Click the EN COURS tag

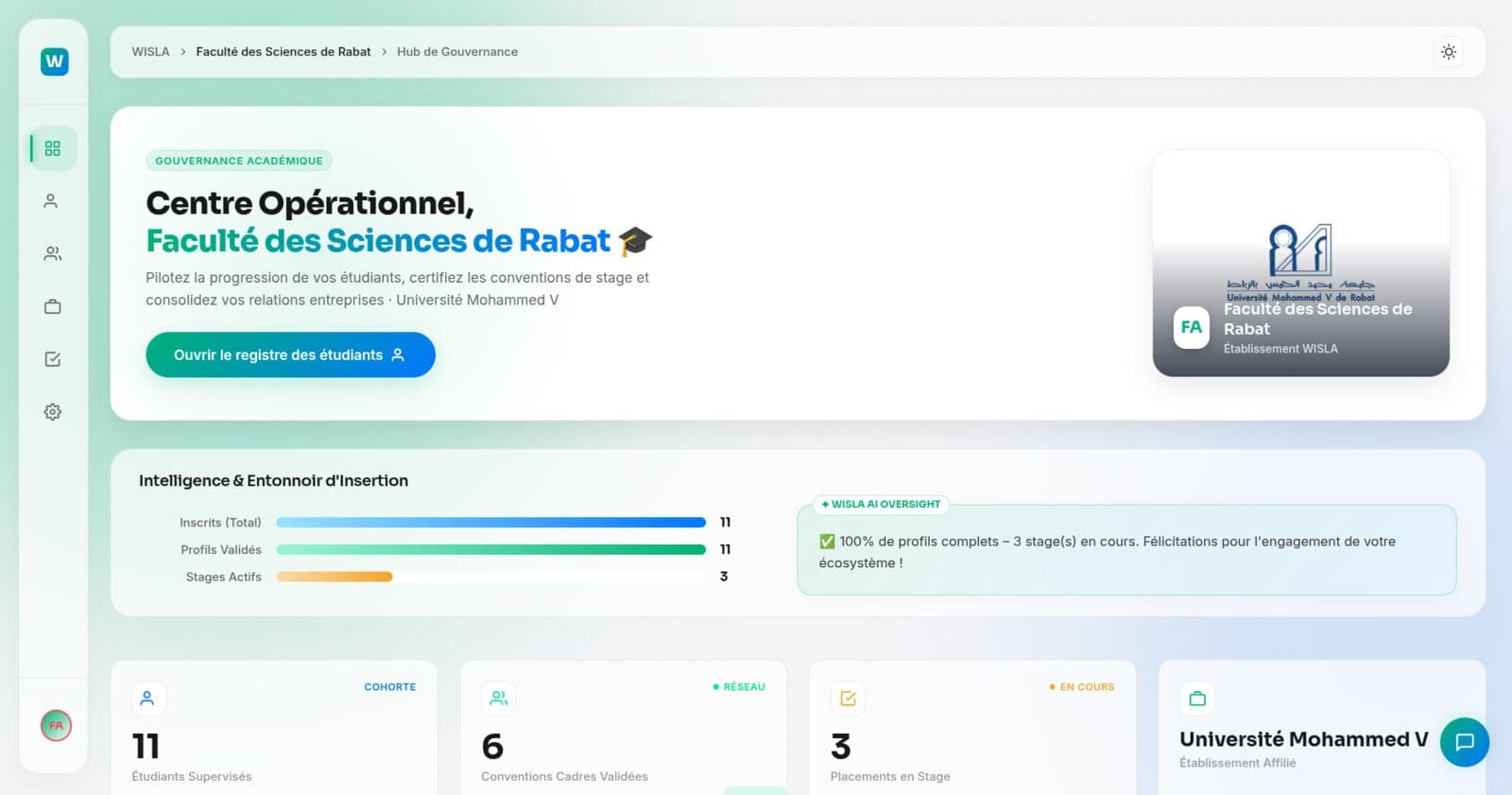click(1082, 687)
